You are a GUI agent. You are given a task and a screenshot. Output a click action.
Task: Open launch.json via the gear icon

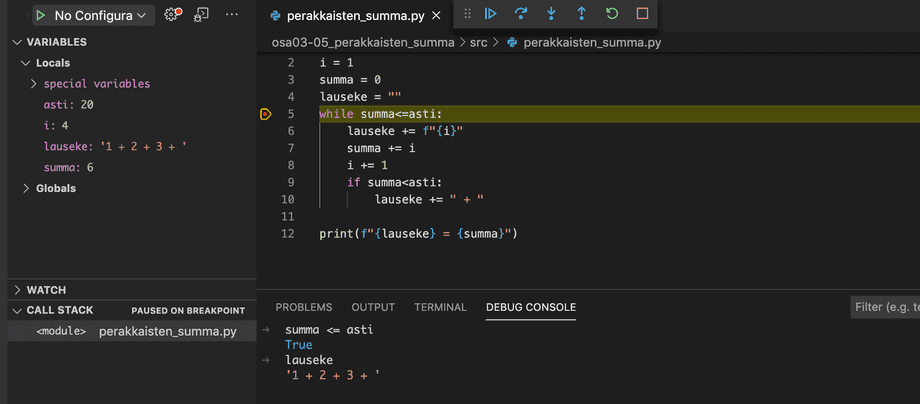point(173,15)
